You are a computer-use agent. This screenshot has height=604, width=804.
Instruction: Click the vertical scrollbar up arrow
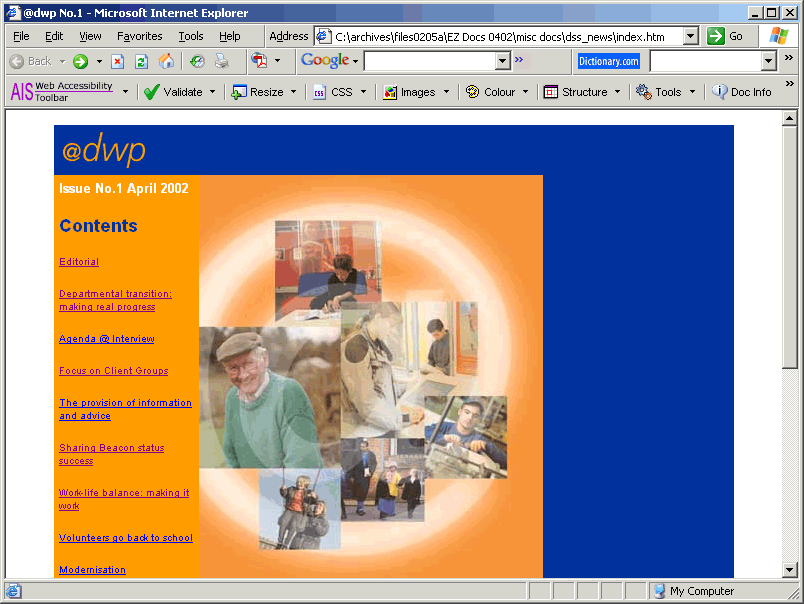tap(790, 118)
